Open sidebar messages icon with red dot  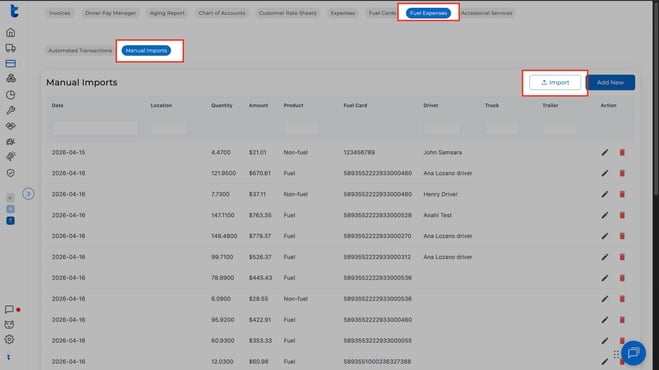pyautogui.click(x=9, y=309)
